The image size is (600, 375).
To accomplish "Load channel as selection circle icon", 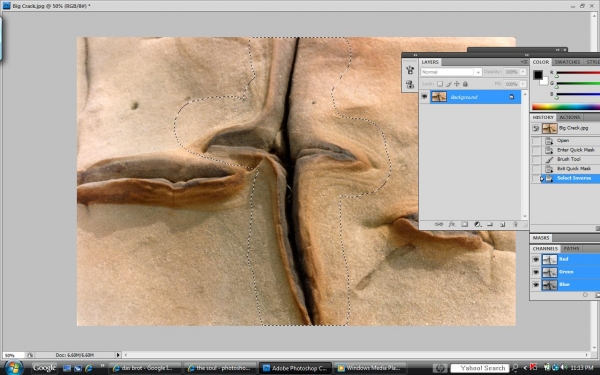I will pyautogui.click(x=585, y=295).
